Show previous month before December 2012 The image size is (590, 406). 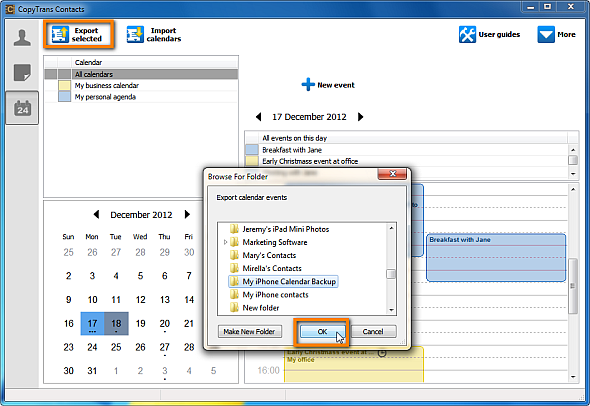point(96,214)
